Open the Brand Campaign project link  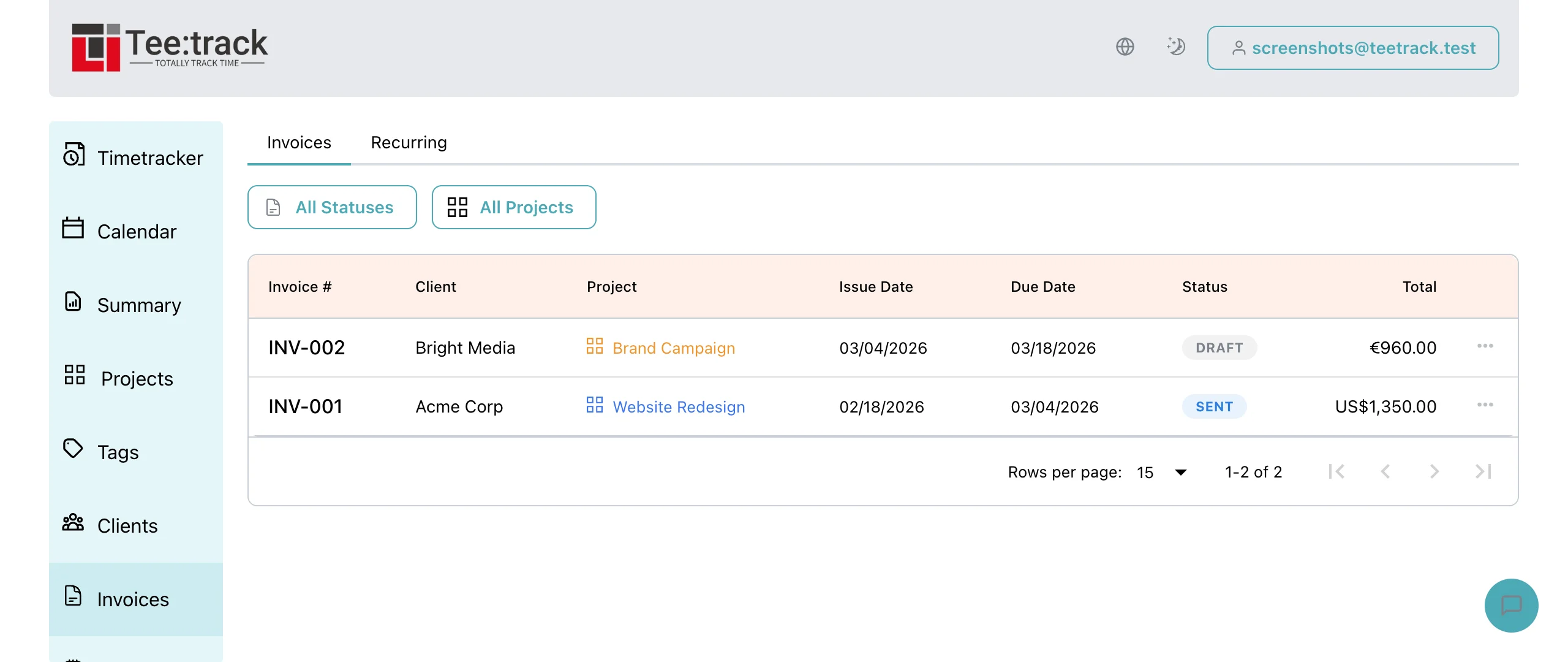coord(674,348)
